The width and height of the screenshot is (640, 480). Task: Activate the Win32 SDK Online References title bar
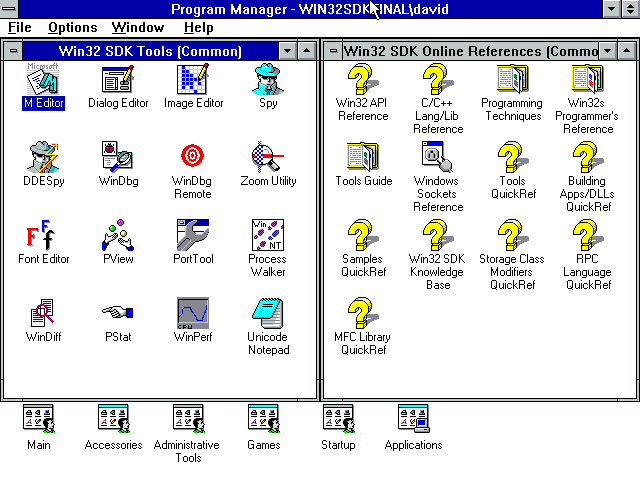click(471, 51)
